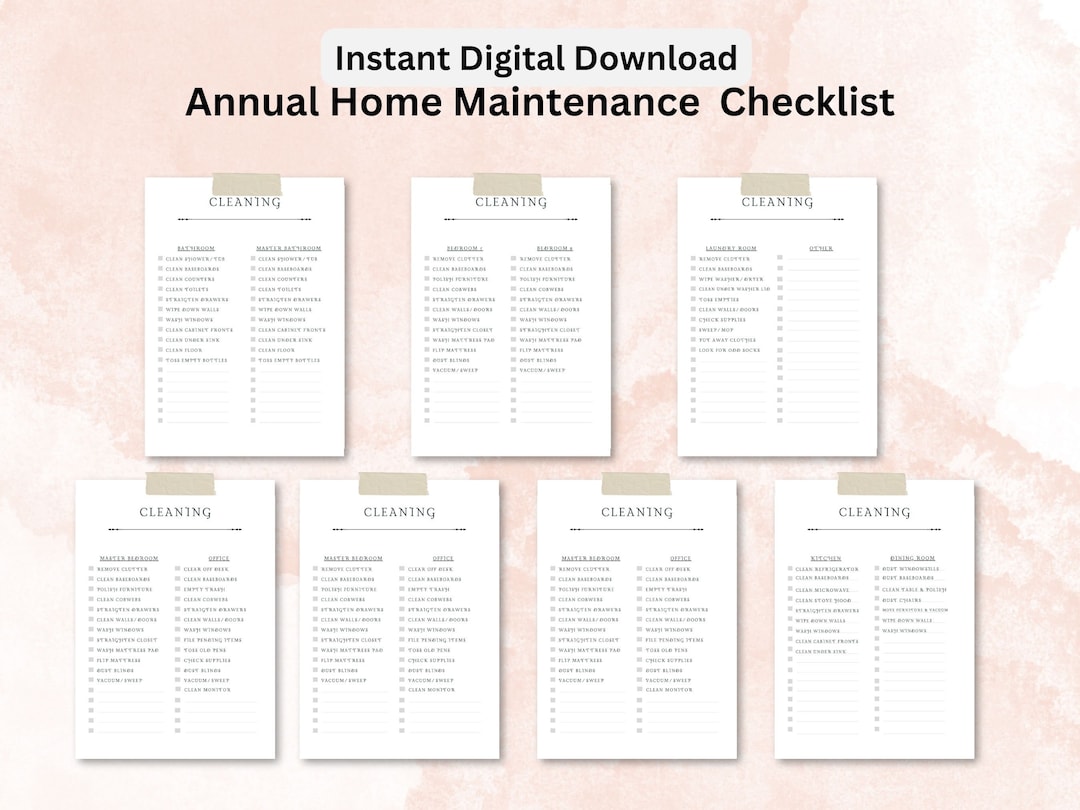This screenshot has width=1080, height=810.
Task: Click the Instant Digital Download badge
Action: click(x=537, y=58)
